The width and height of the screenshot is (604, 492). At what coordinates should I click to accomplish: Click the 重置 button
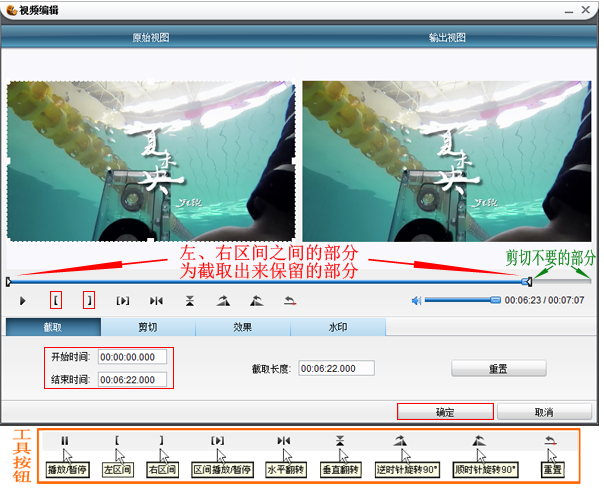[498, 369]
